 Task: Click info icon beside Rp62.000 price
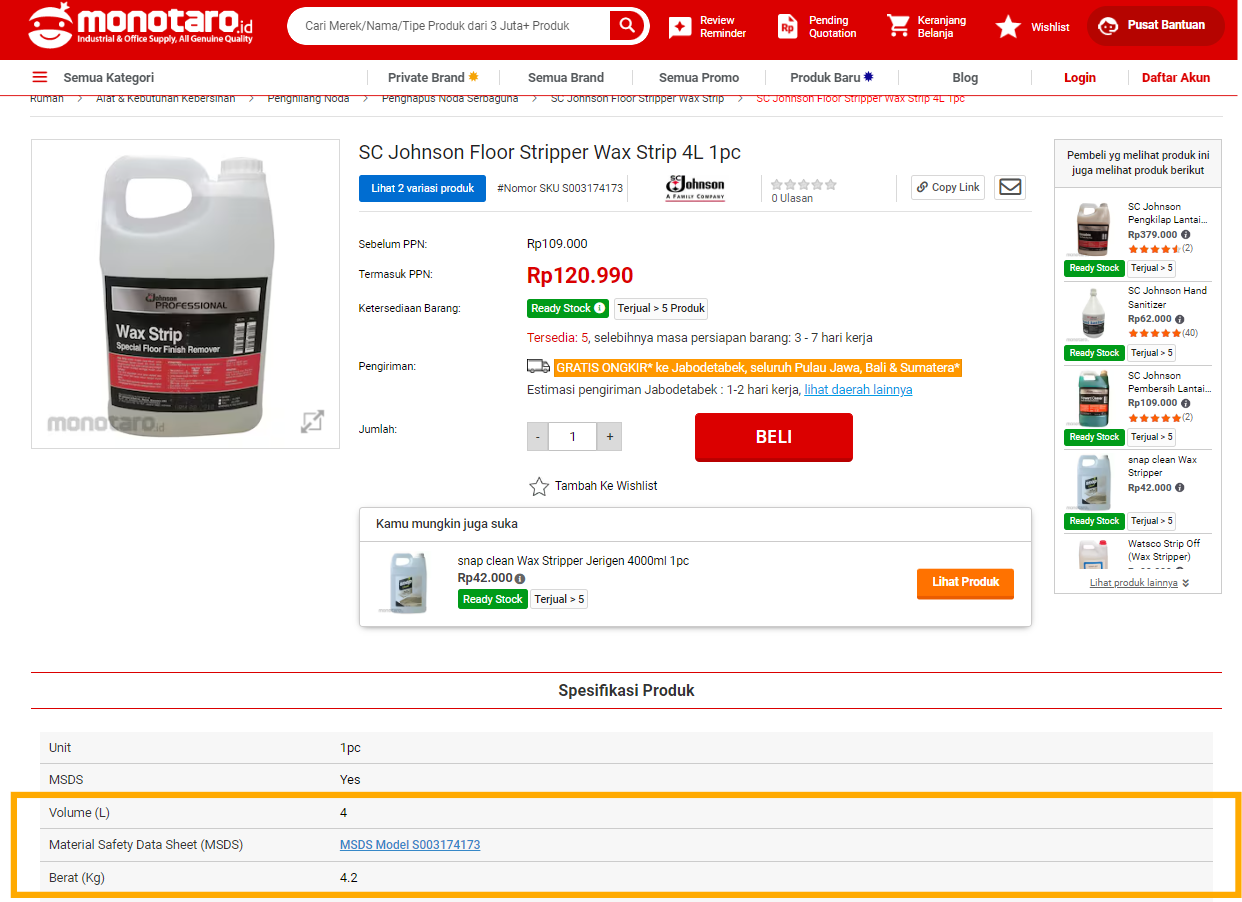click(1180, 319)
